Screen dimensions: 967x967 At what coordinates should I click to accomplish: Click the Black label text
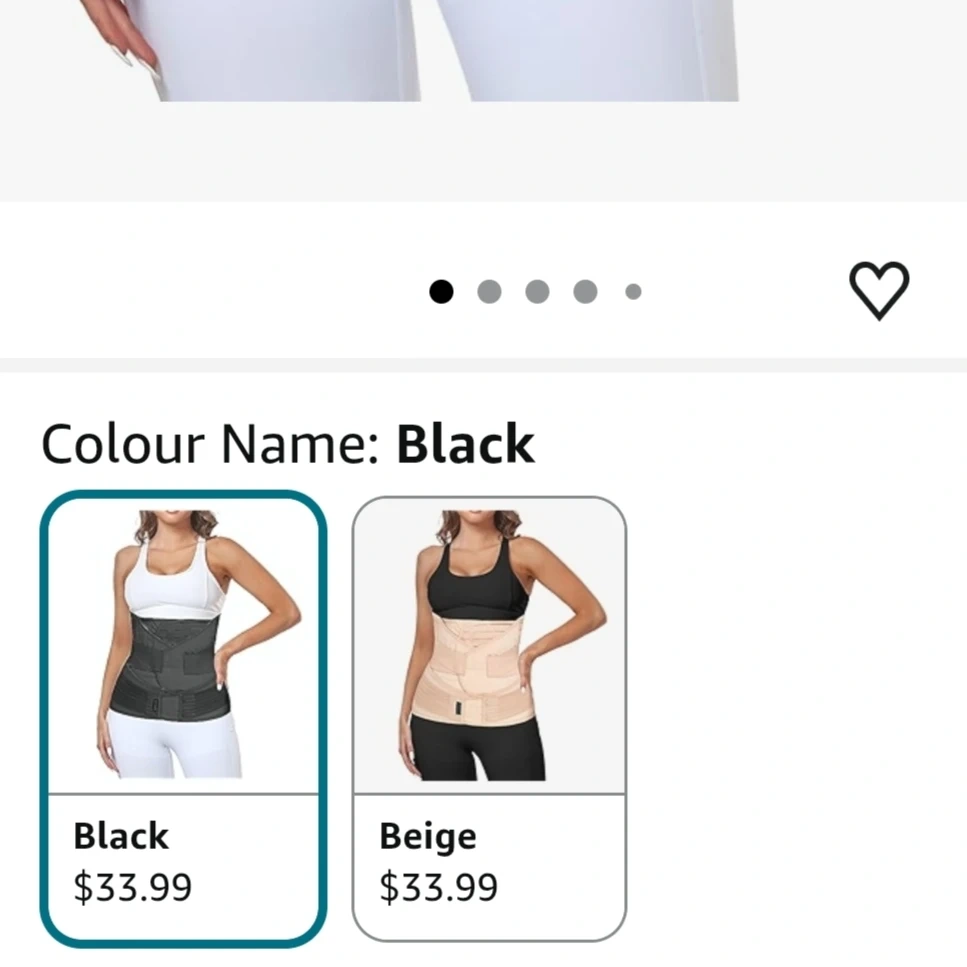[121, 836]
